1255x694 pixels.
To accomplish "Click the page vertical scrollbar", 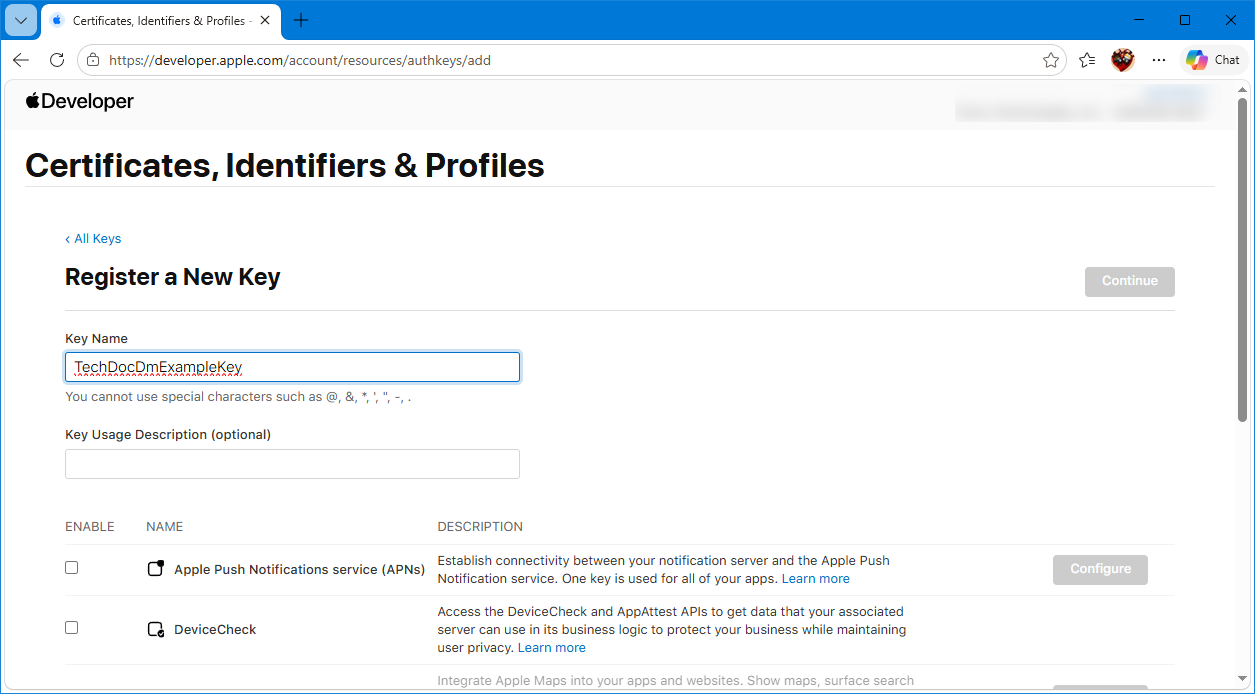I will click(x=1242, y=260).
